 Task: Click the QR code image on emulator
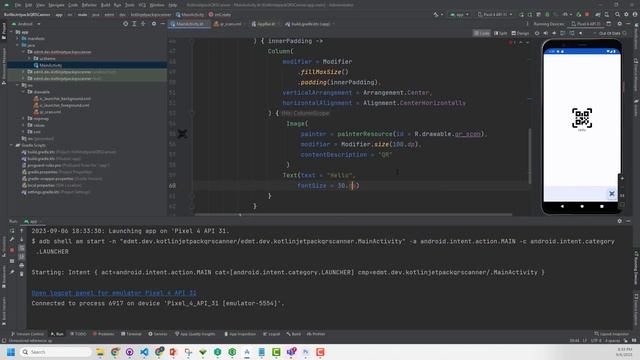point(582,118)
